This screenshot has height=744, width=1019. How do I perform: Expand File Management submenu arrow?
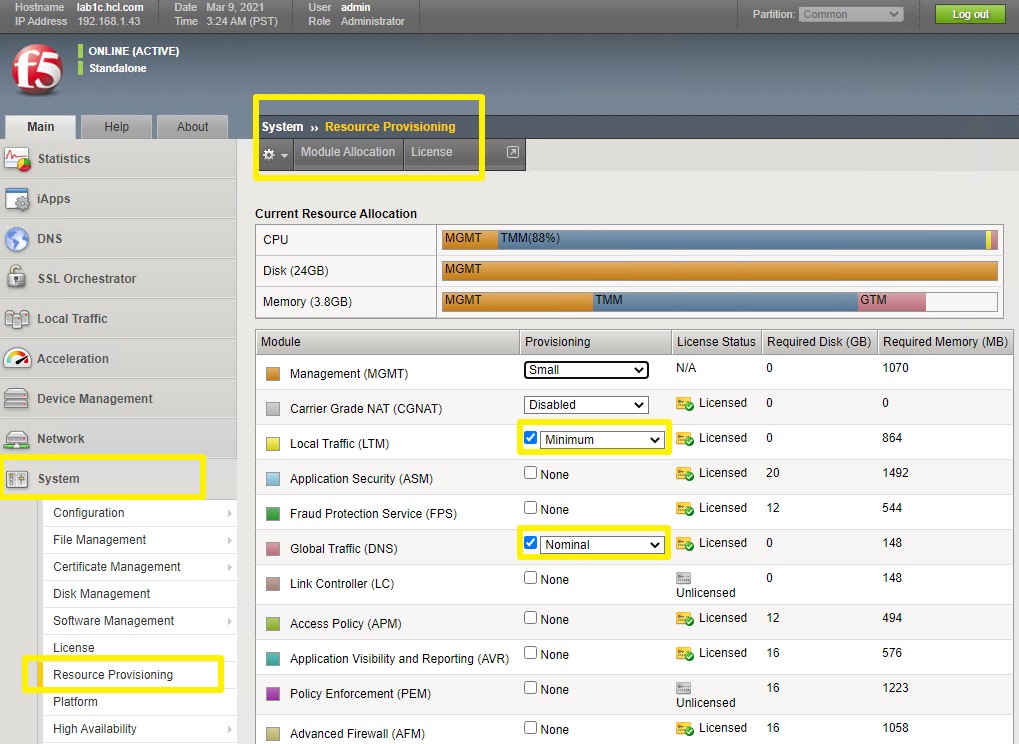(x=229, y=541)
